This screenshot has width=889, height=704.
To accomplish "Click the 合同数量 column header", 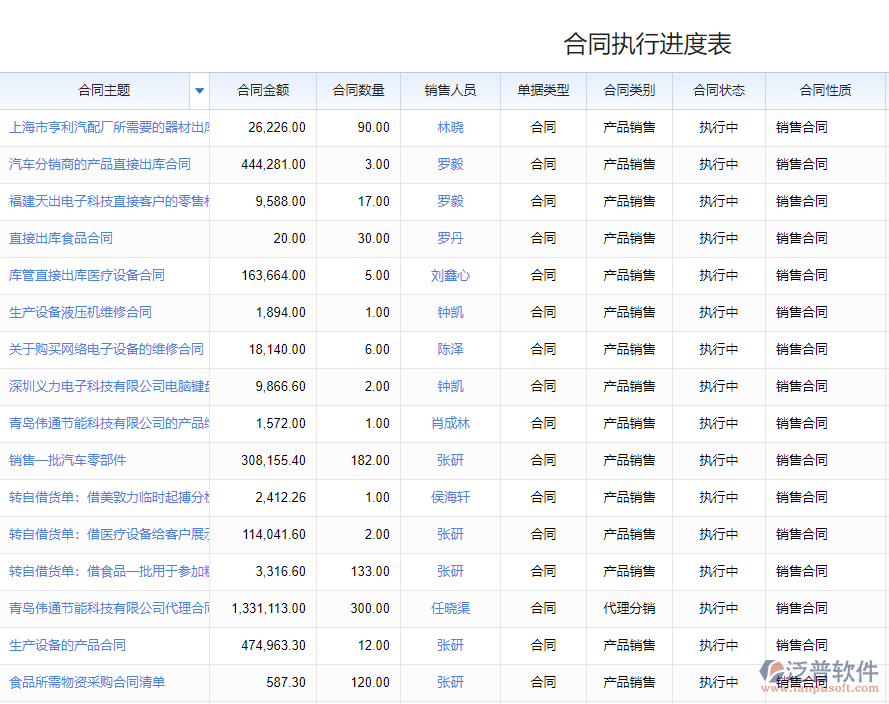I will 358,91.
